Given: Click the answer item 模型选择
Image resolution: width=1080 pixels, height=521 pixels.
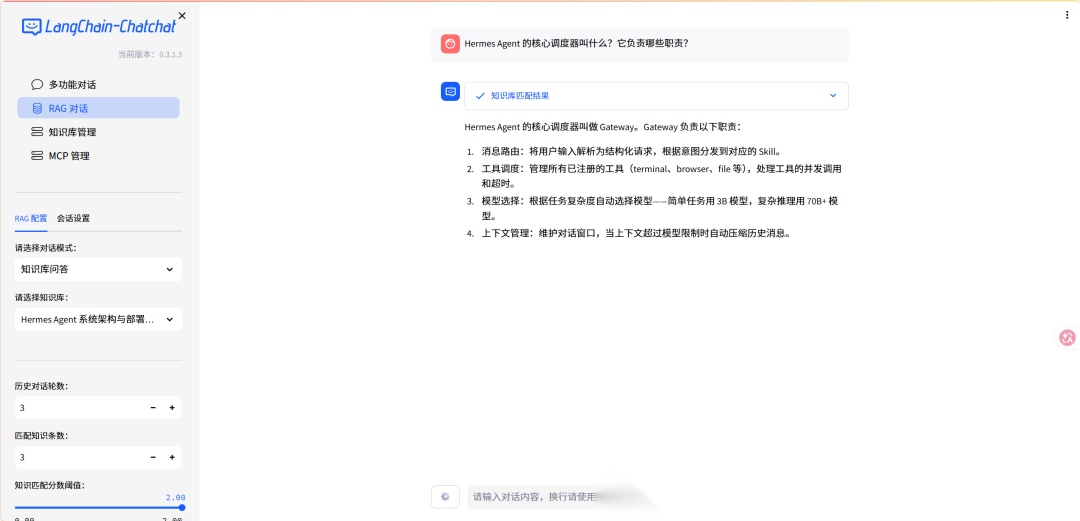Looking at the screenshot, I should [x=659, y=208].
